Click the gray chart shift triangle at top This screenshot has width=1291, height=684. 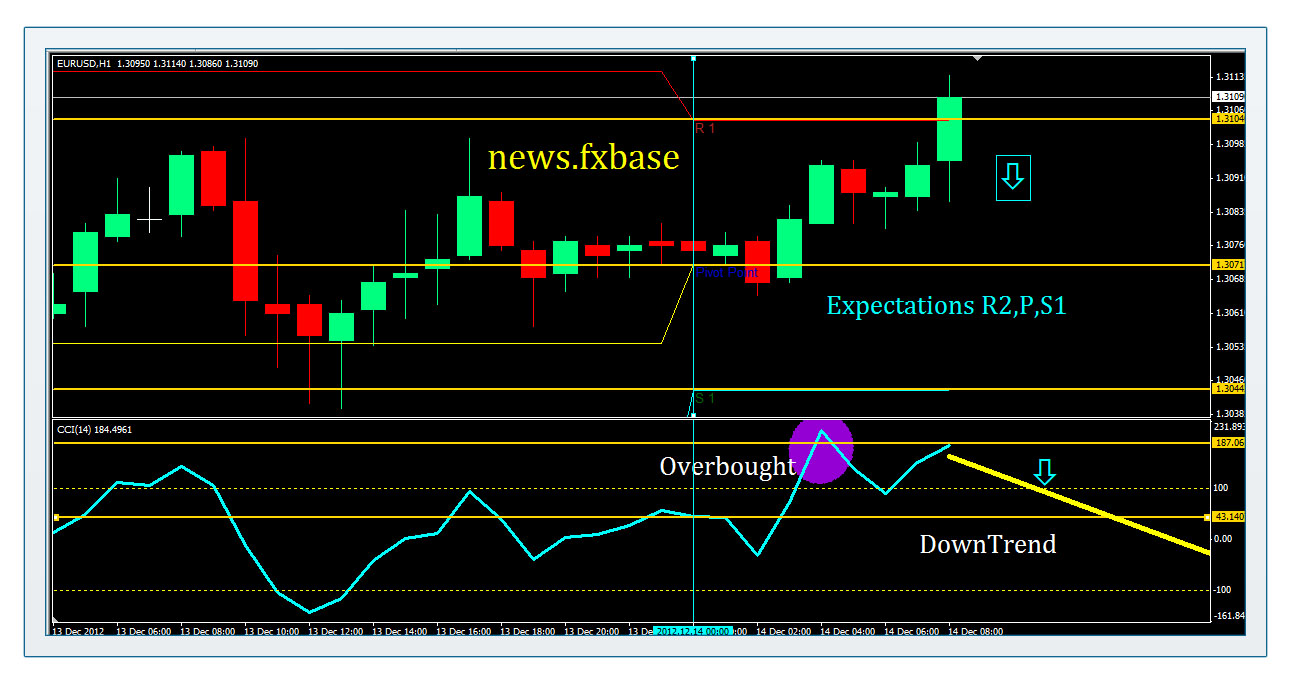[977, 58]
